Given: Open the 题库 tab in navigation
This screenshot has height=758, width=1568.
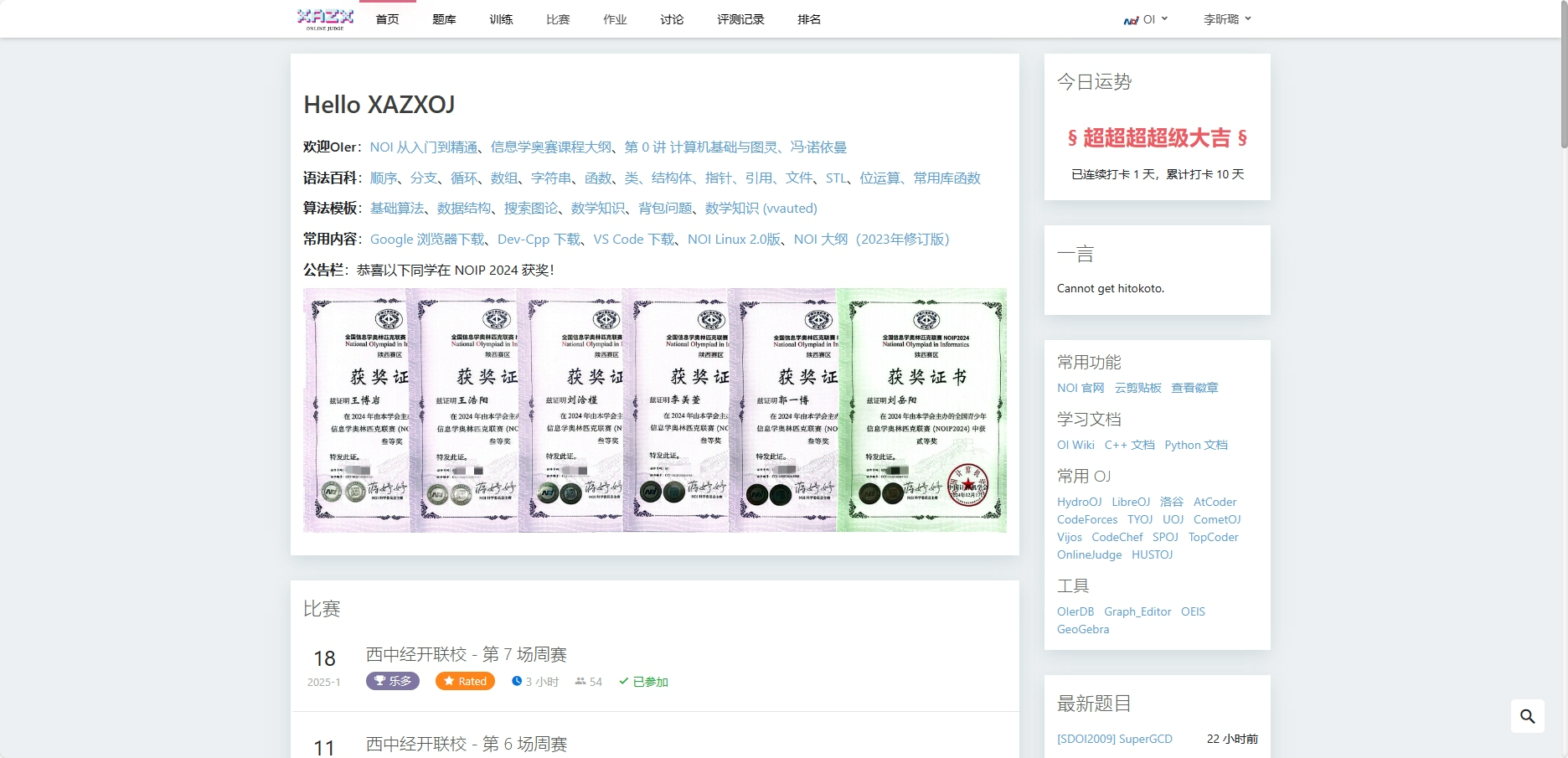Looking at the screenshot, I should coord(444,19).
